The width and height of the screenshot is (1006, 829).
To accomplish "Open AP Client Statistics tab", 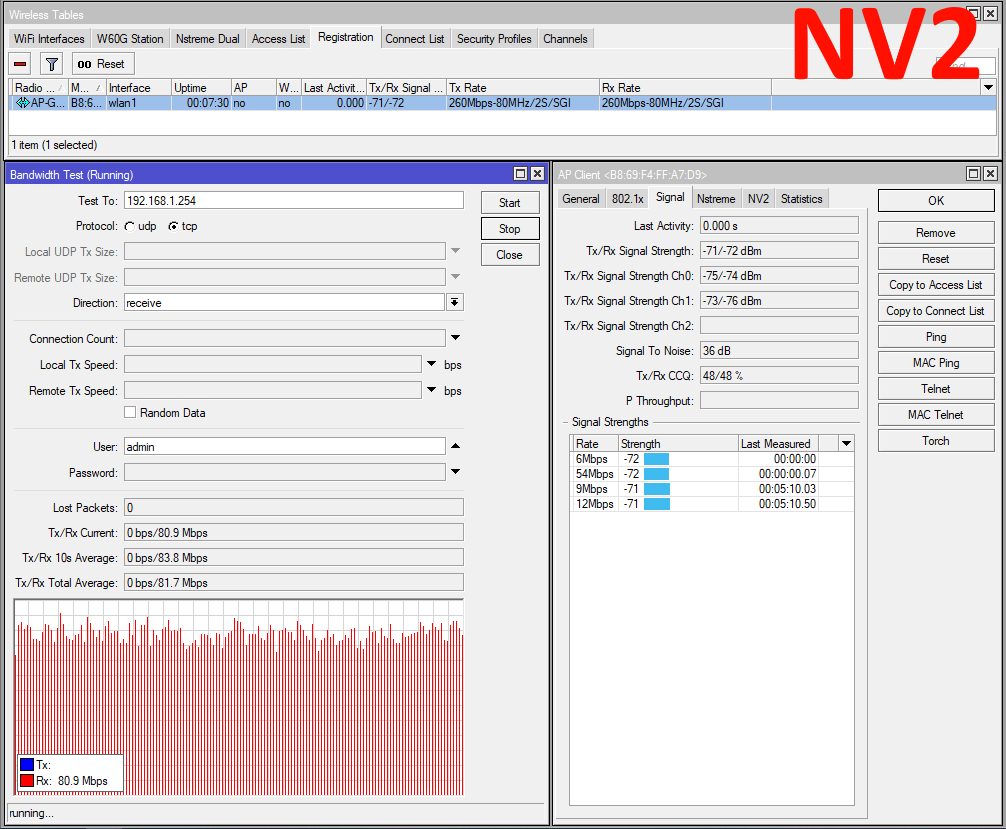I will tap(801, 199).
